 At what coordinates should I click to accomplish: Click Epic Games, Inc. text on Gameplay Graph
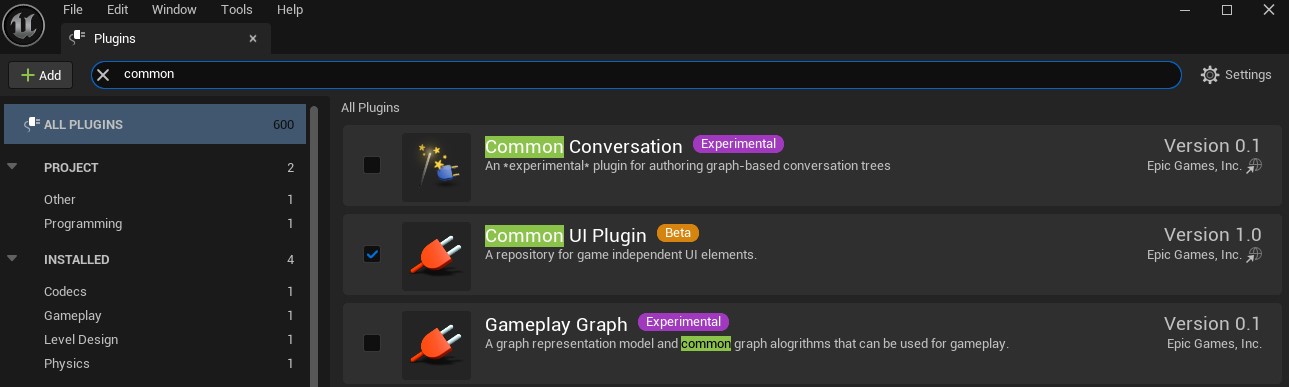(x=1214, y=344)
